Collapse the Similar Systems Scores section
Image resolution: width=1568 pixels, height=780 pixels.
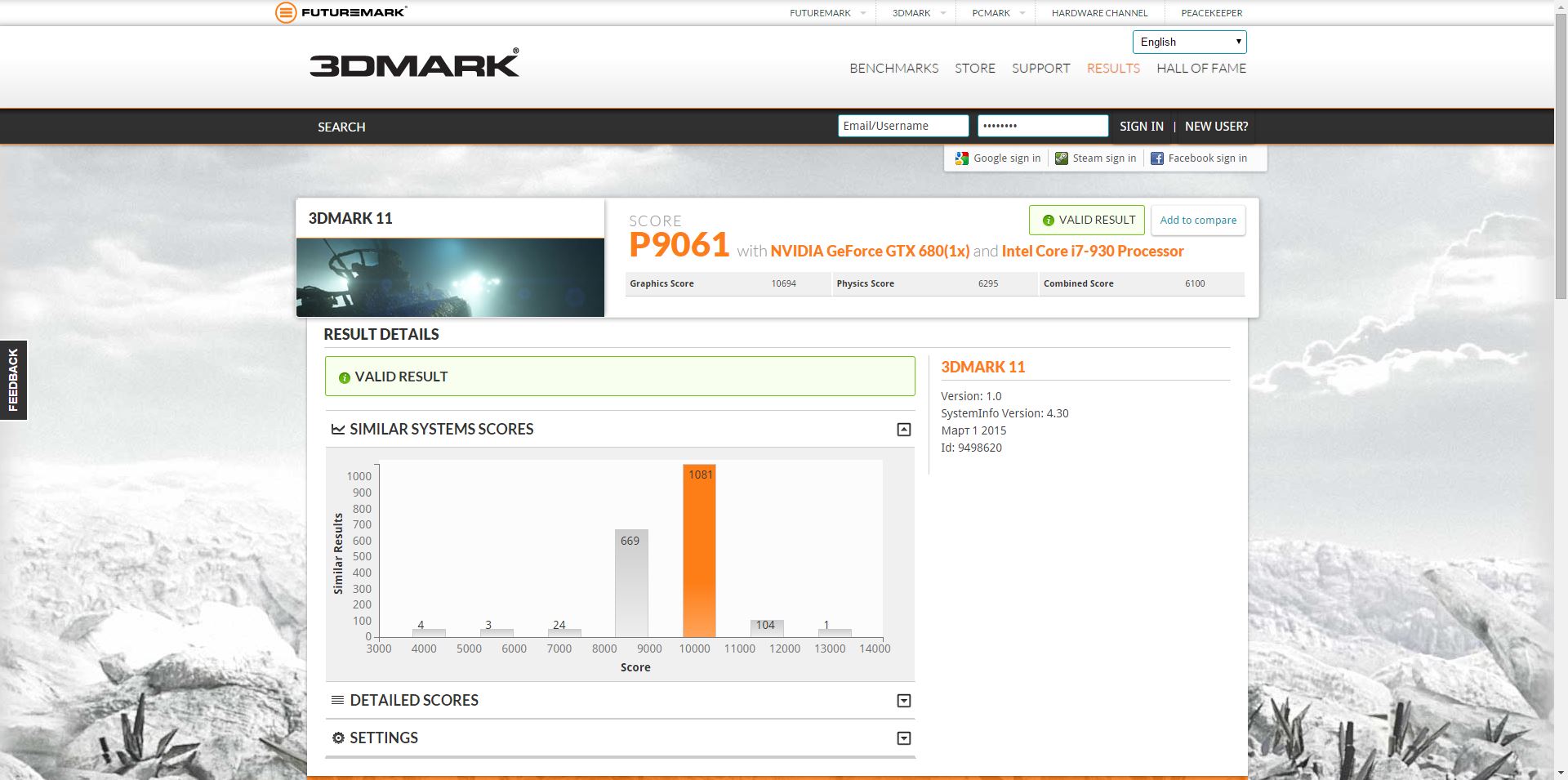tap(904, 430)
